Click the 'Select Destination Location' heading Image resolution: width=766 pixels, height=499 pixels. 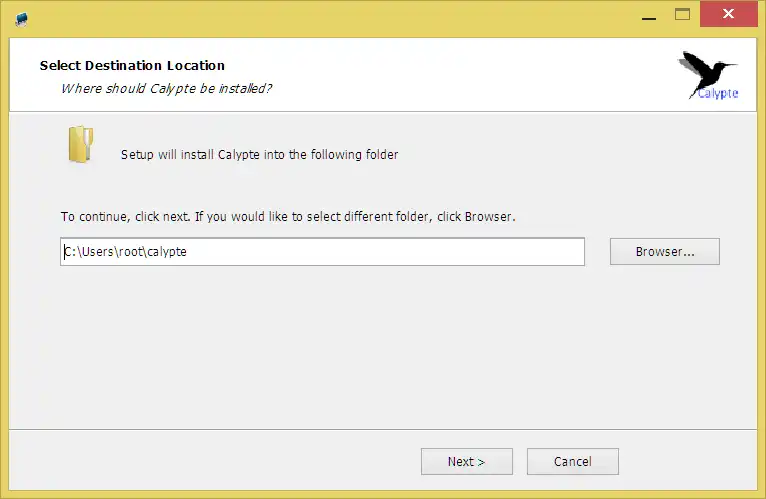132,66
